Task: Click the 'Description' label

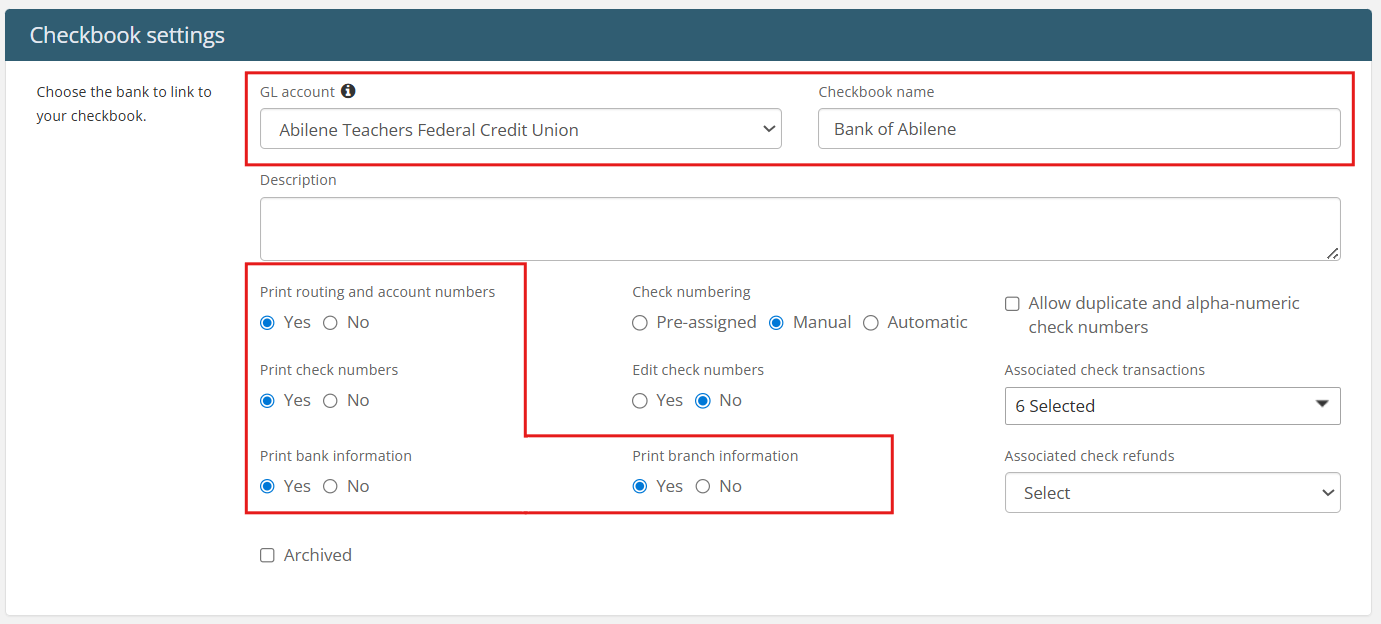Action: (298, 180)
